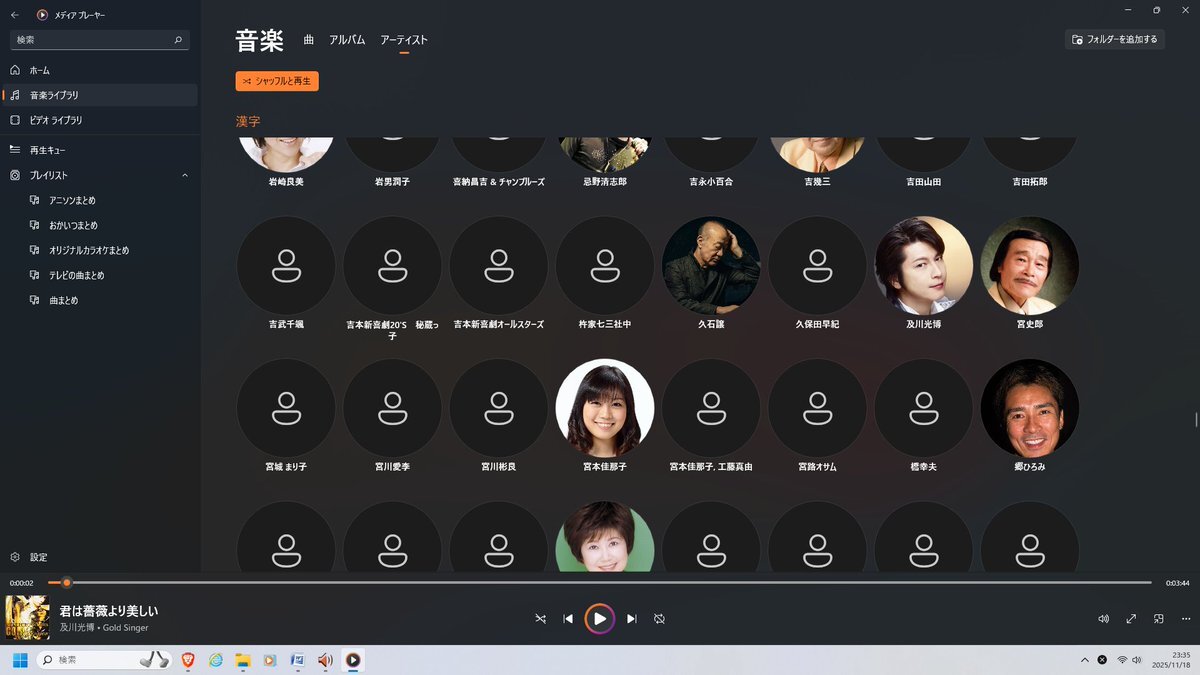
Task: Toggle repeat mode in the player bar
Action: point(659,619)
